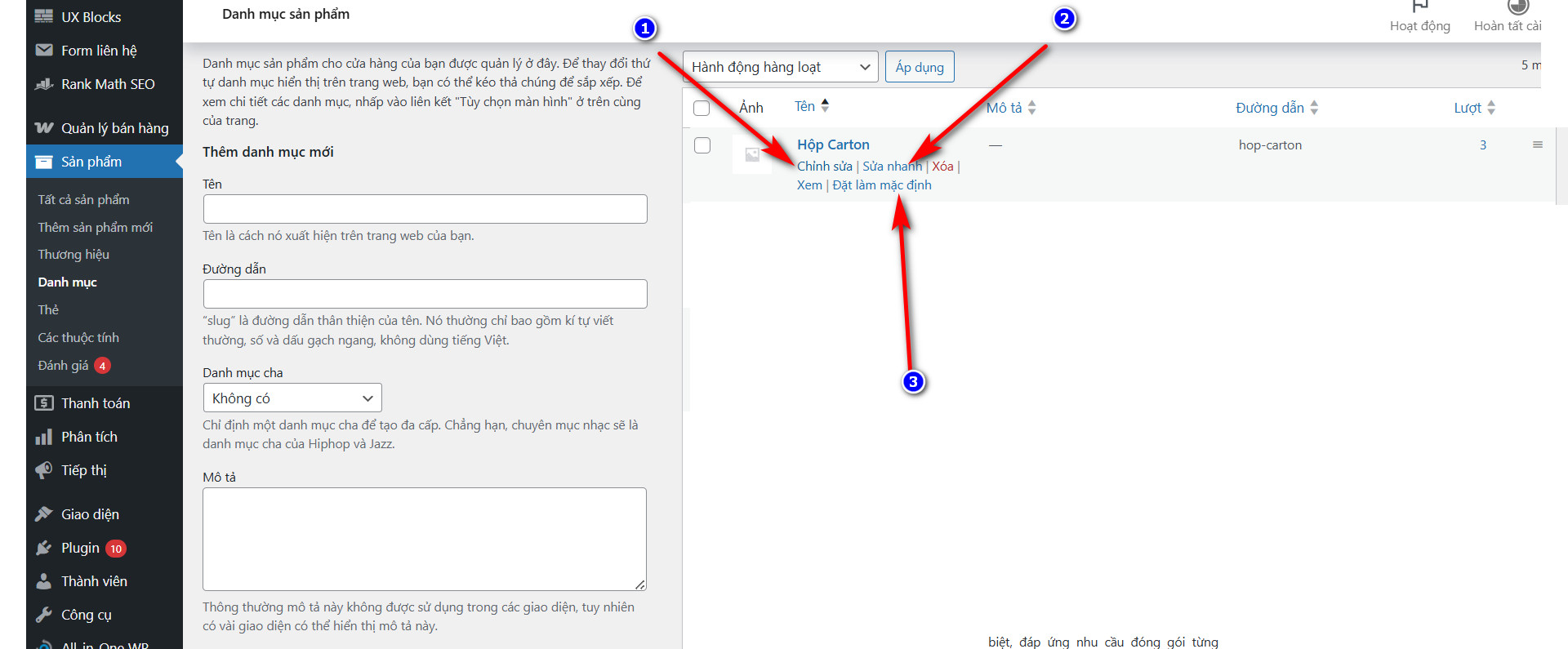The width and height of the screenshot is (1568, 649).
Task: Sort by Lượt column arrows
Action: (x=1491, y=108)
